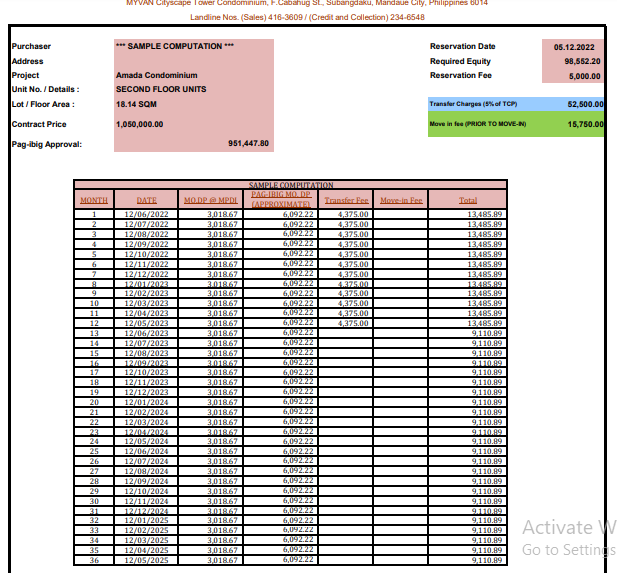Select the date cell 12/06/2022
The width and height of the screenshot is (617, 573).
tap(146, 214)
